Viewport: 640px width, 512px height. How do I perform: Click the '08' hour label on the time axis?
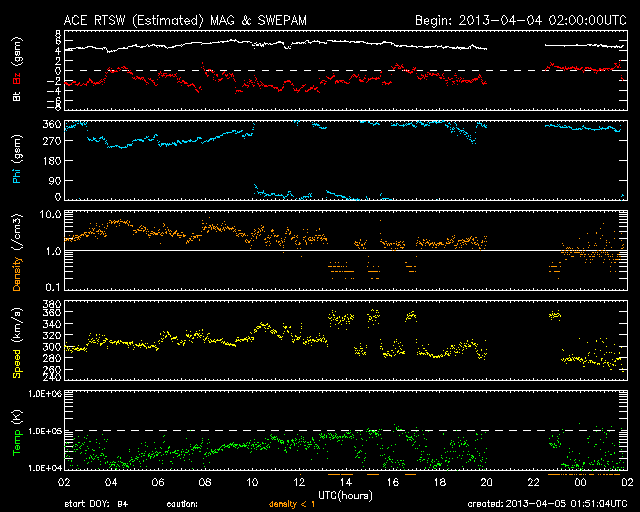[x=205, y=483]
